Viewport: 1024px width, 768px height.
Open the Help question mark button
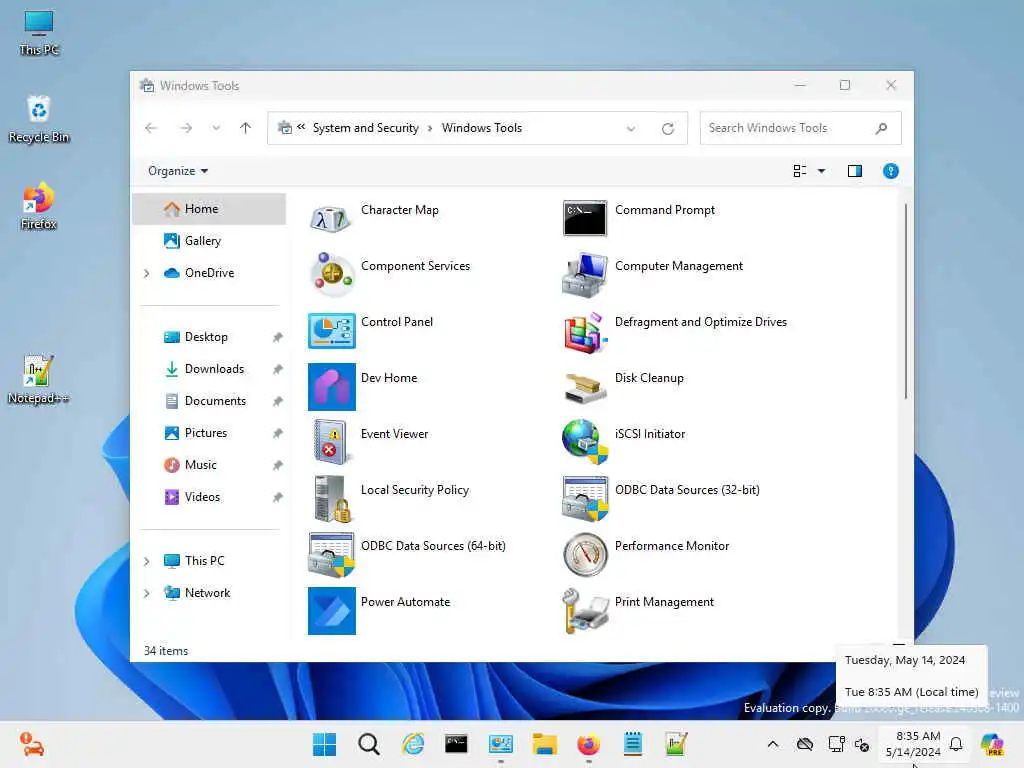(x=890, y=171)
